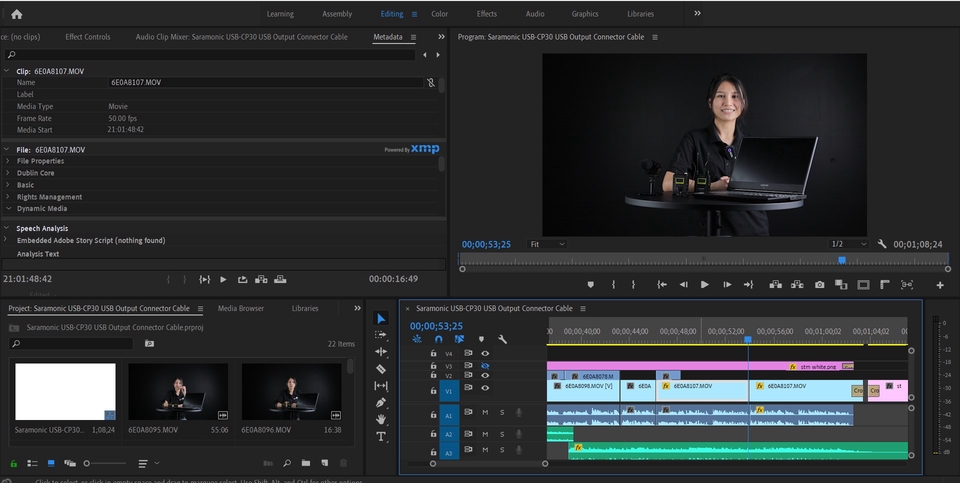Open the sort icons dropdown in Project
Image resolution: width=960 pixels, height=483 pixels.
point(147,463)
